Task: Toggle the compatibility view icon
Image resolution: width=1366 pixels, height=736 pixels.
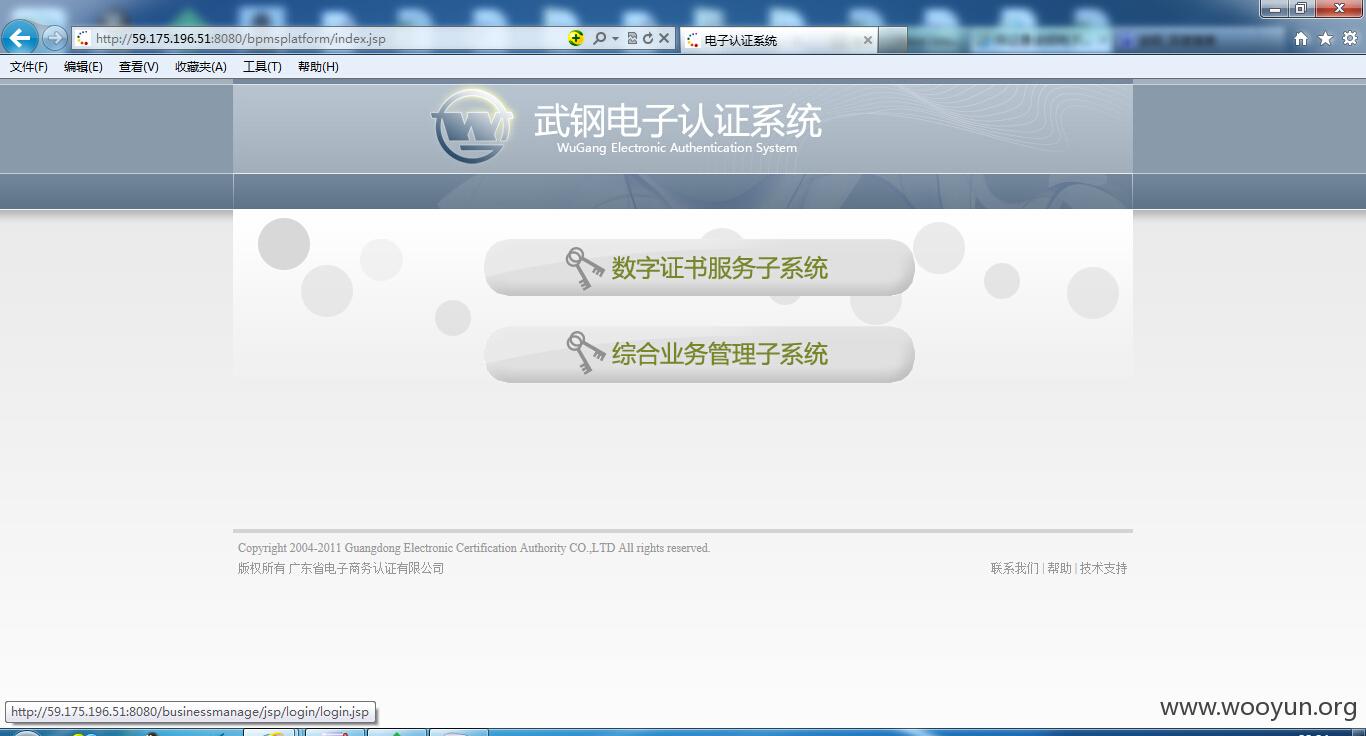Action: click(x=632, y=38)
